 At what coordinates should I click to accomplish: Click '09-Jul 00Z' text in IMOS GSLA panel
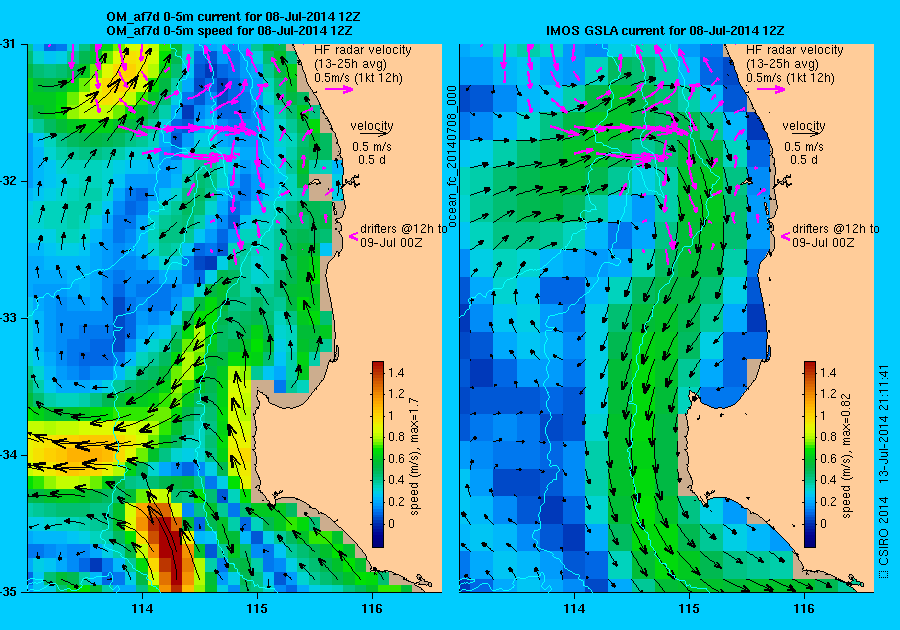pyautogui.click(x=823, y=243)
